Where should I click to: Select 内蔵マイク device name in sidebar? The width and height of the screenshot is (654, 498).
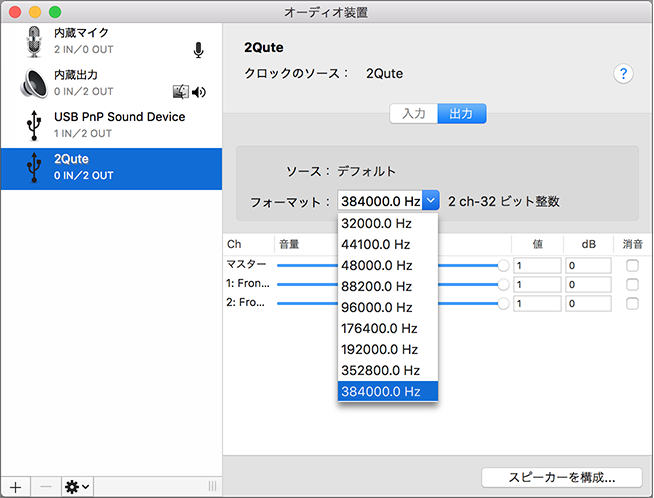(81, 33)
